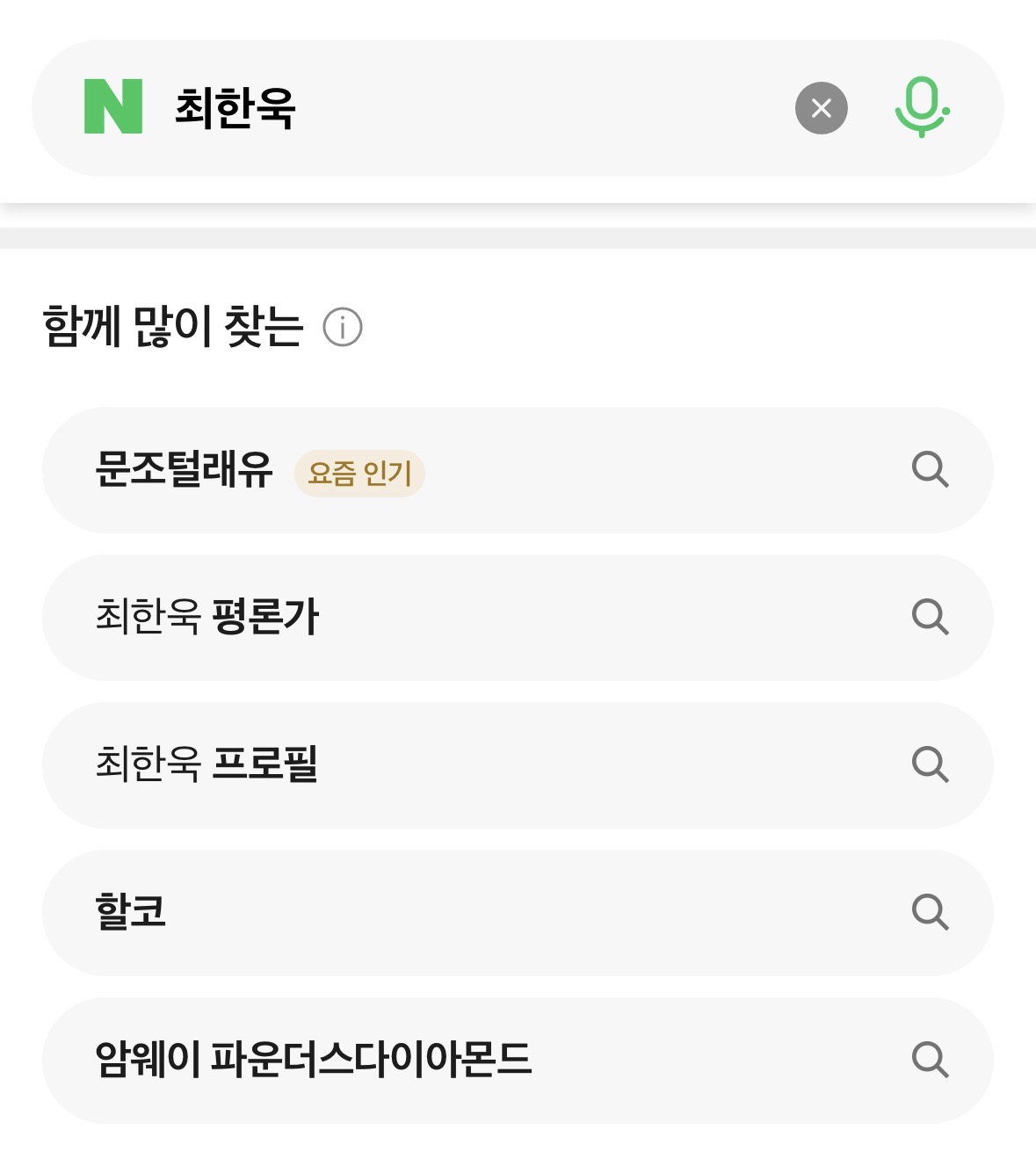The height and width of the screenshot is (1166, 1036).
Task: Open 암웨이 파운더스다이아몬드 related search
Action: [313, 1061]
